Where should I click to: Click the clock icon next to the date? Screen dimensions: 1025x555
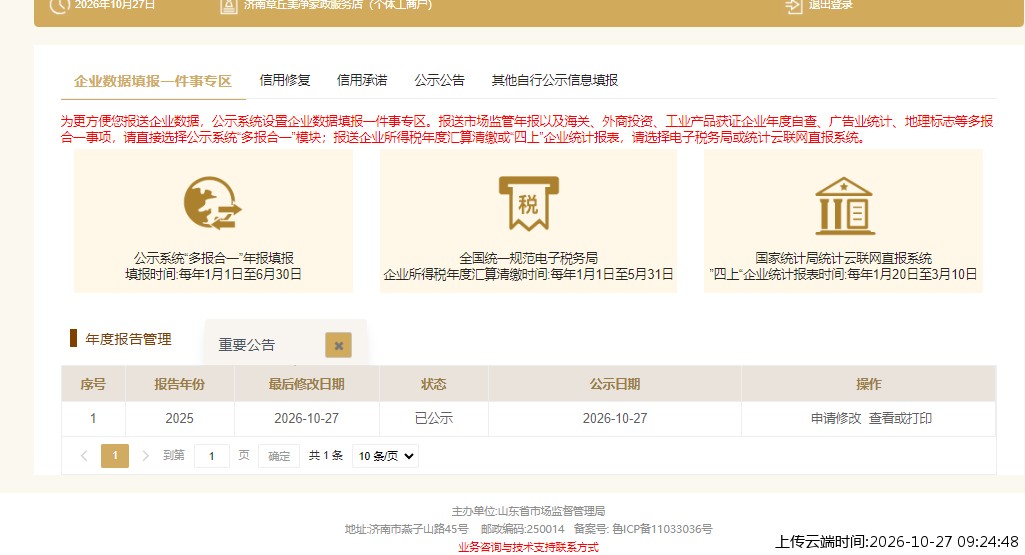point(59,6)
